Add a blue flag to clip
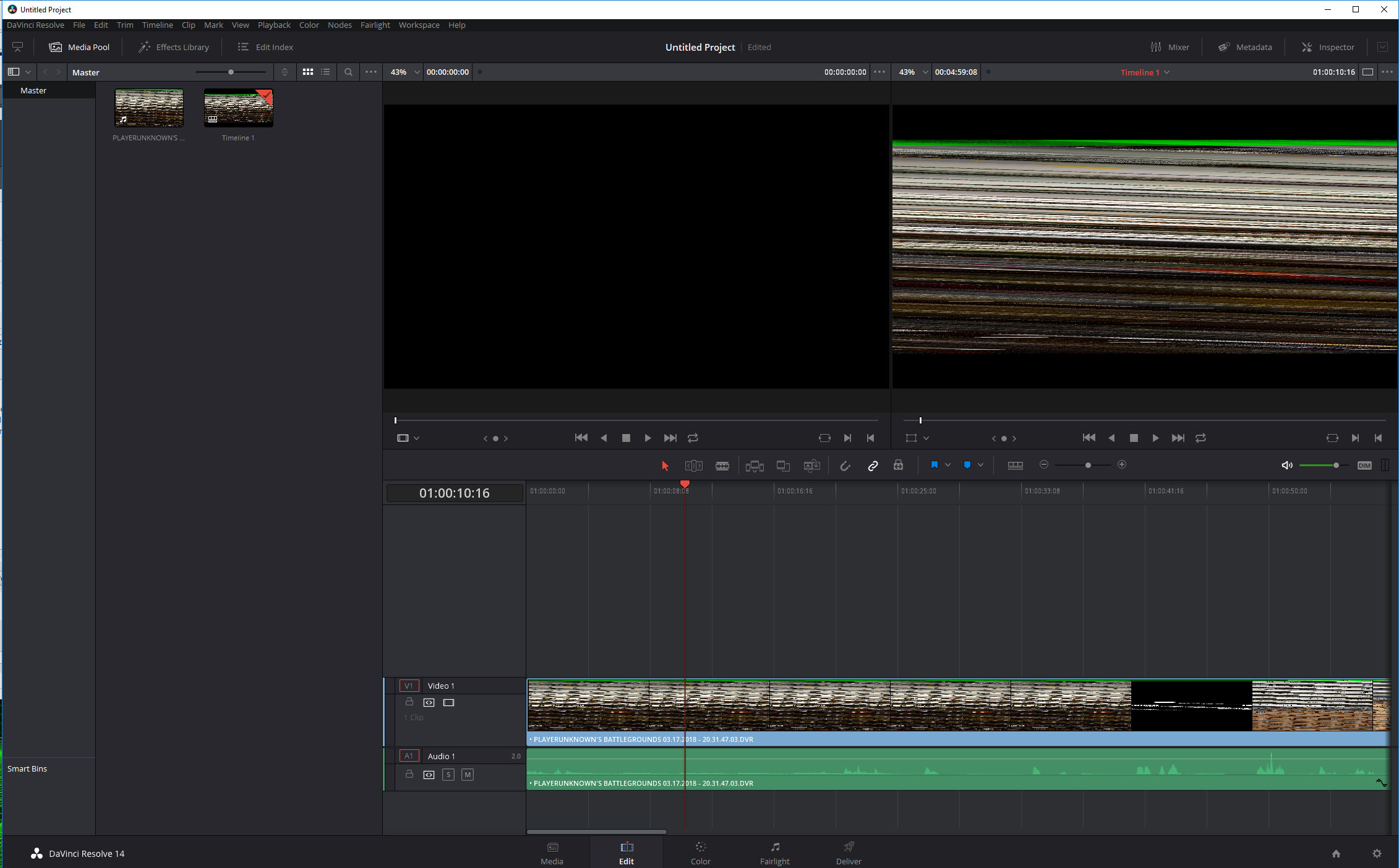The image size is (1399, 868). point(935,465)
